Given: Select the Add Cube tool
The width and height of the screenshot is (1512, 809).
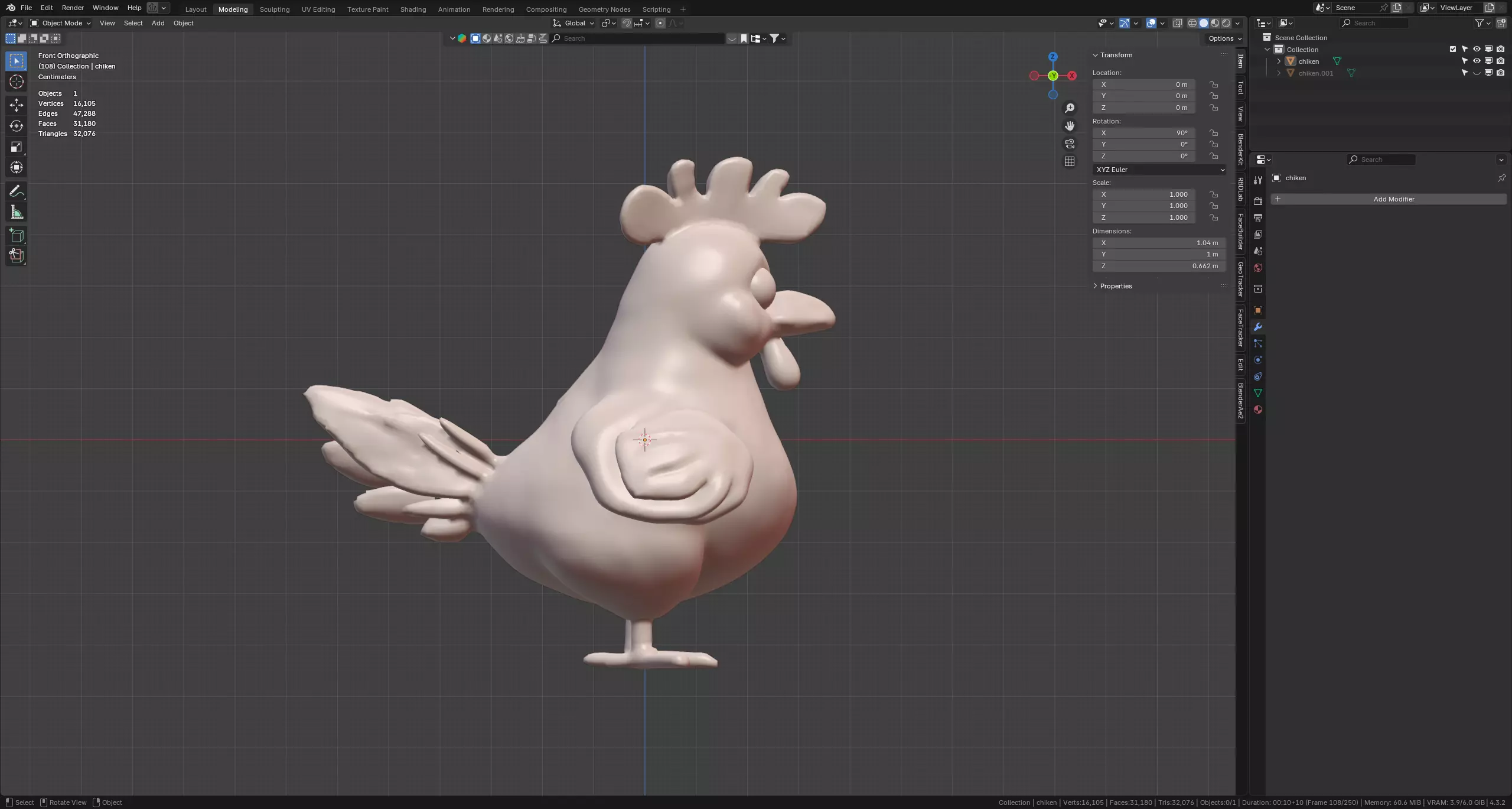Looking at the screenshot, I should (17, 236).
